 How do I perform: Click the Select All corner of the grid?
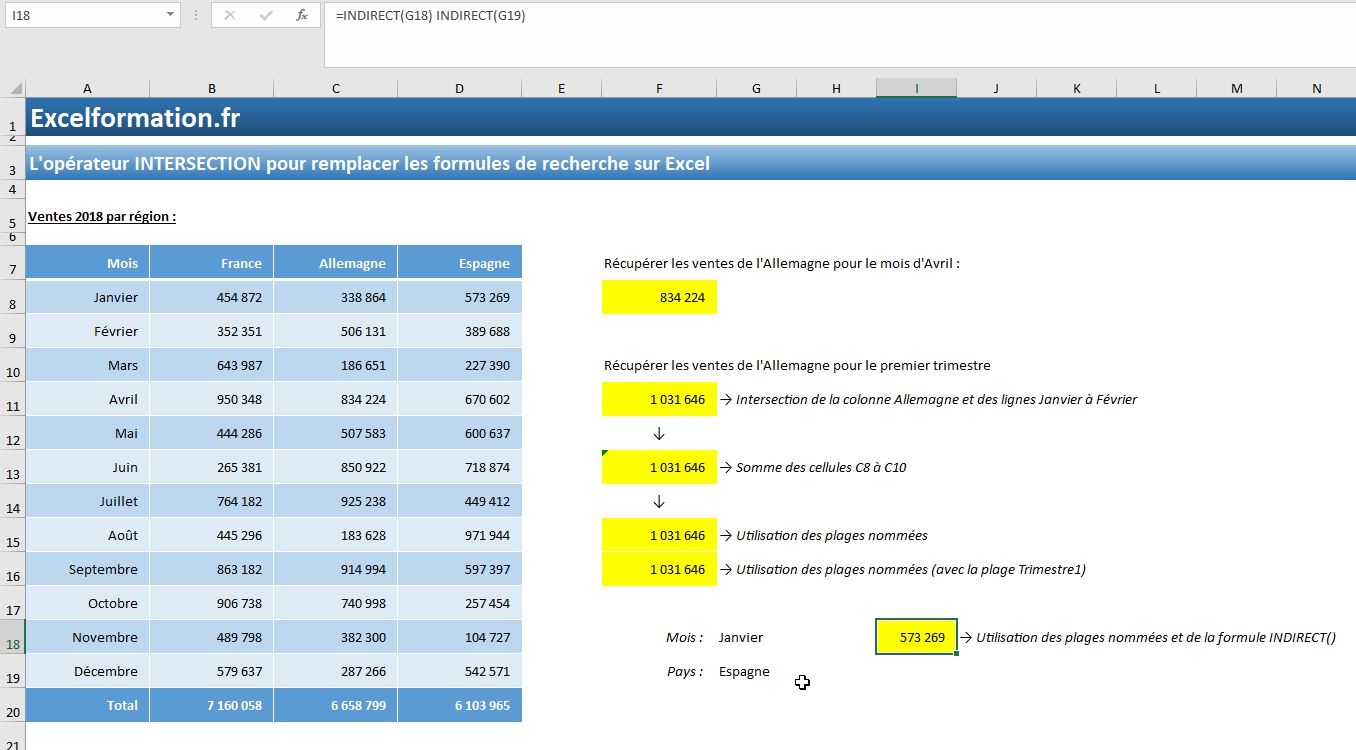12,88
